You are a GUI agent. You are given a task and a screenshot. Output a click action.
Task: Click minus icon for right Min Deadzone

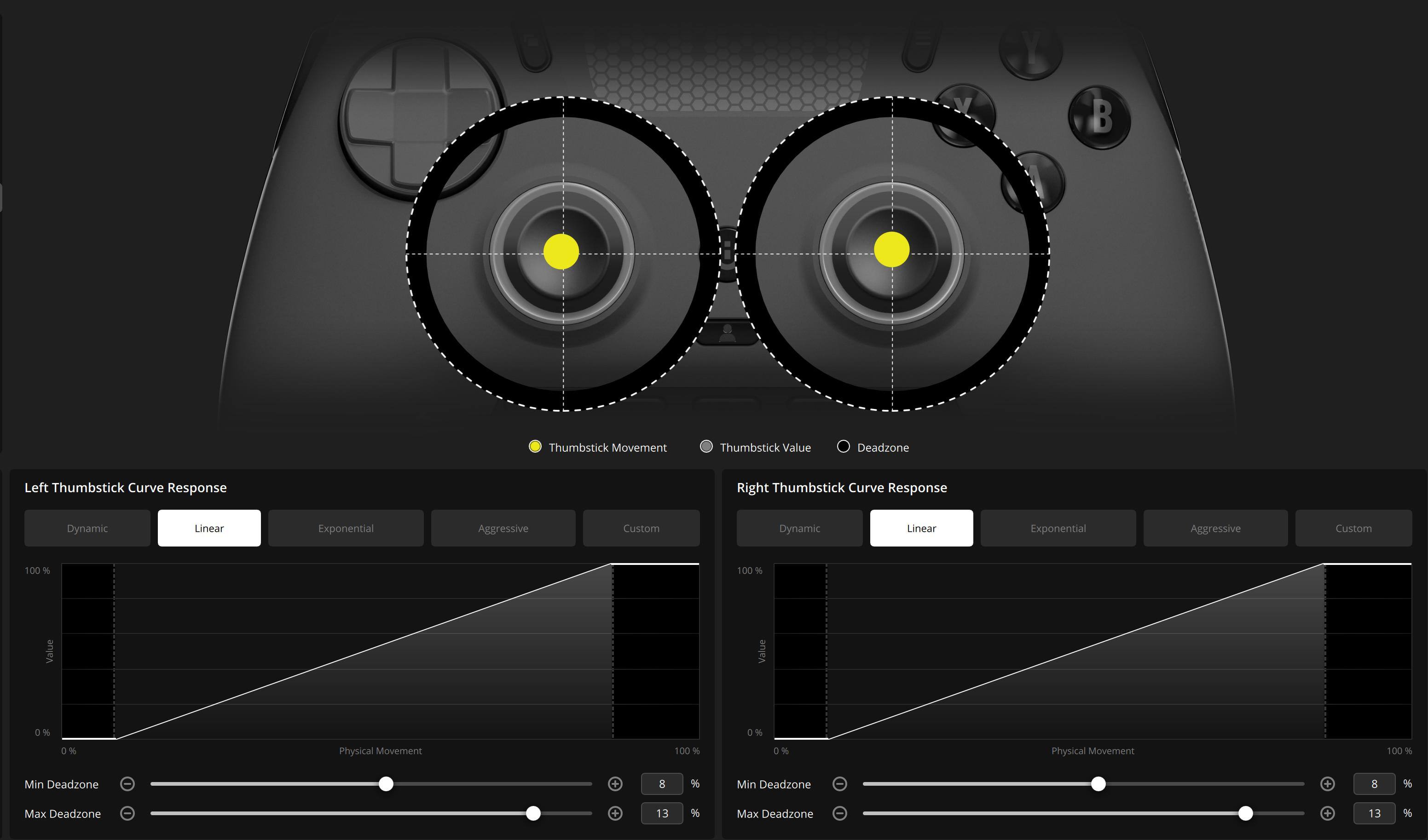coord(840,784)
